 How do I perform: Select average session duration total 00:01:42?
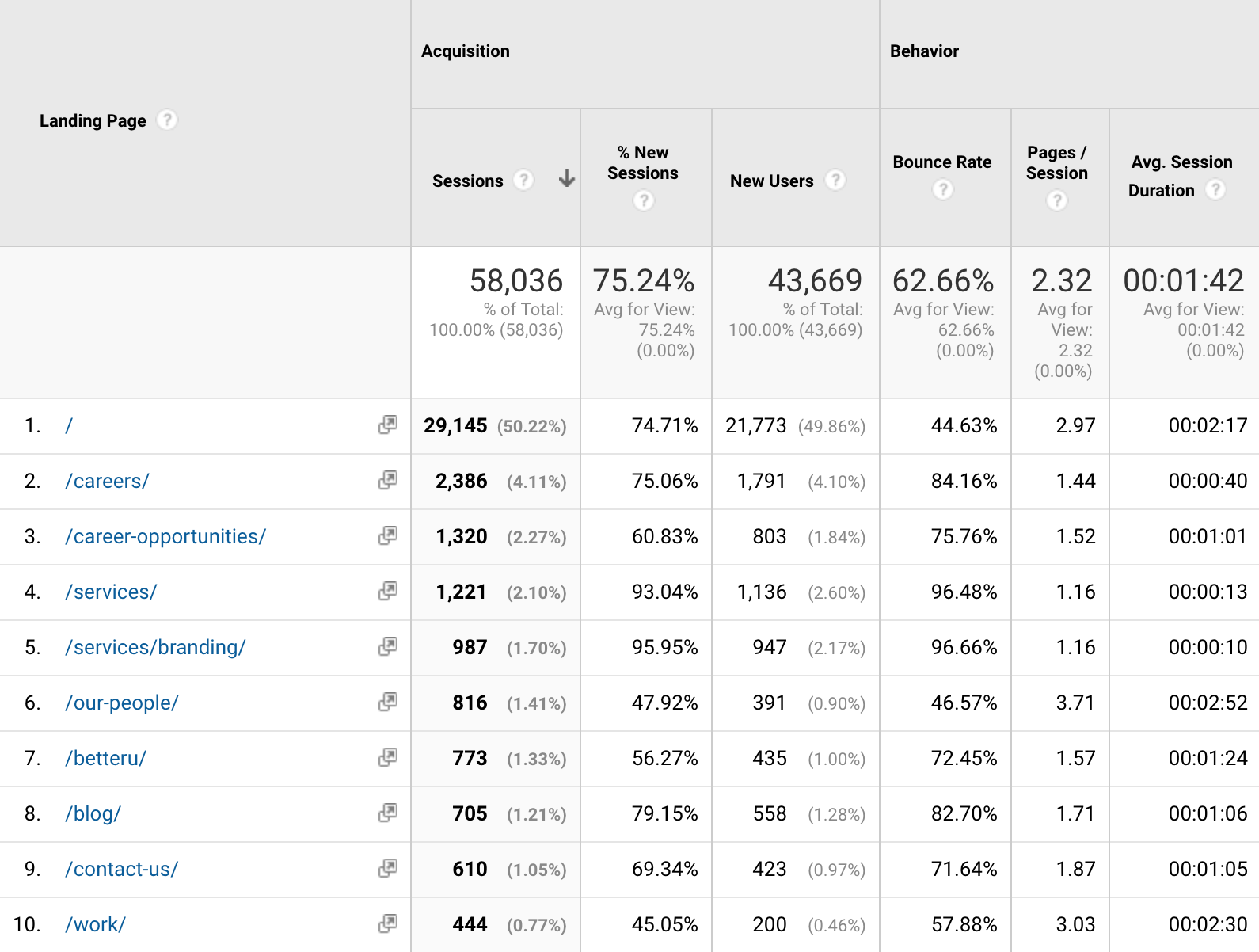(1184, 280)
